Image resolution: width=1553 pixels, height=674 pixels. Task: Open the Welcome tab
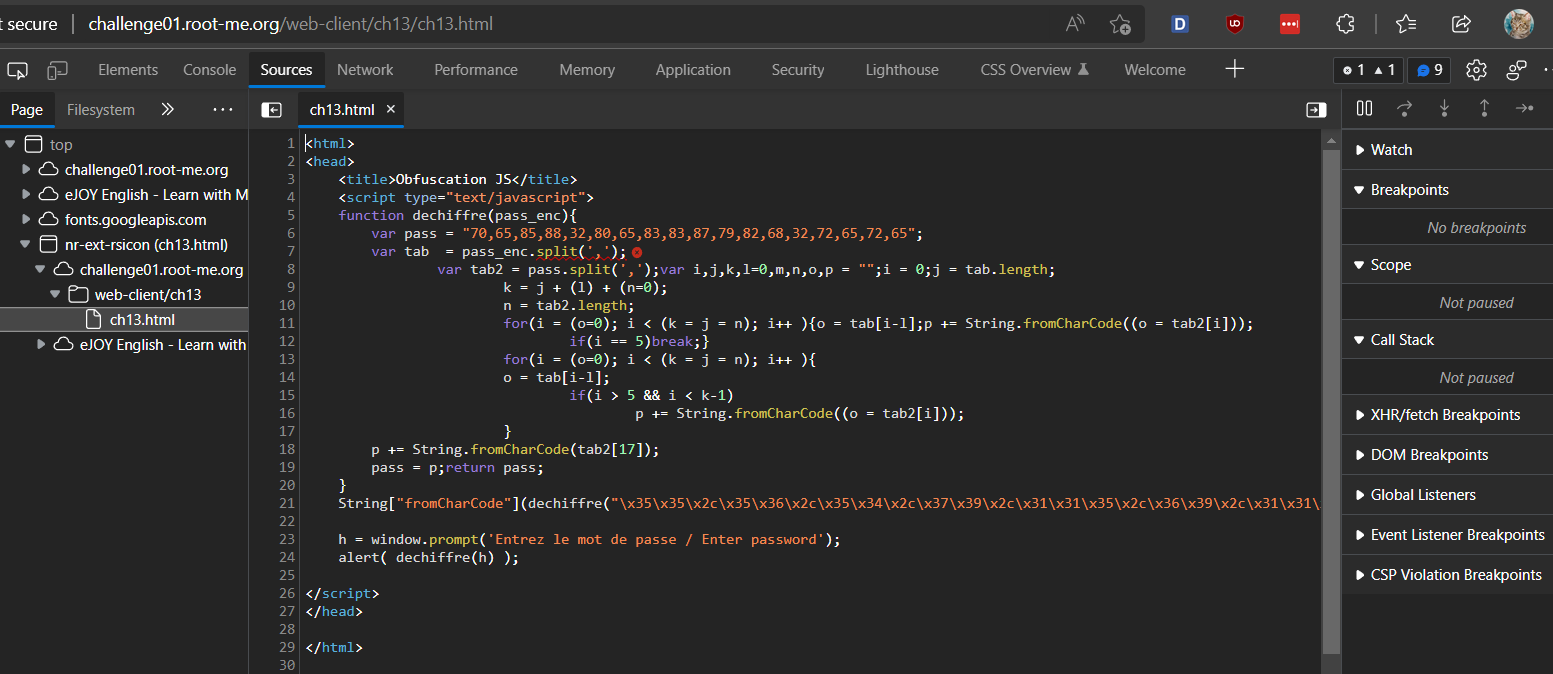[x=1155, y=70]
